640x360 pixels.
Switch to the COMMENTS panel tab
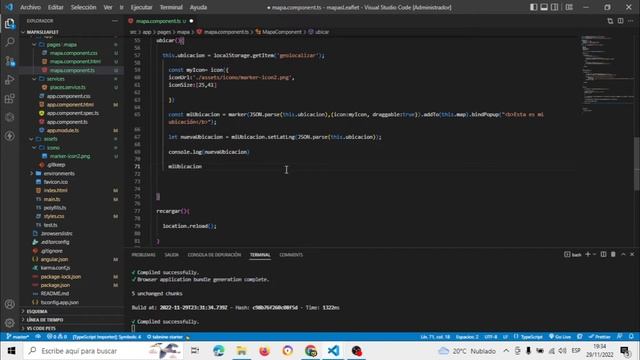291,255
